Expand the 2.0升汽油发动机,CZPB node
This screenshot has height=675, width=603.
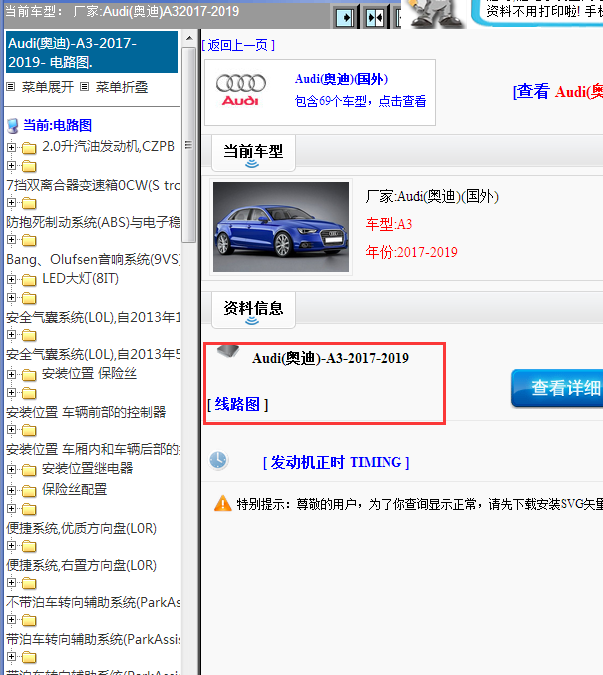click(x=12, y=147)
